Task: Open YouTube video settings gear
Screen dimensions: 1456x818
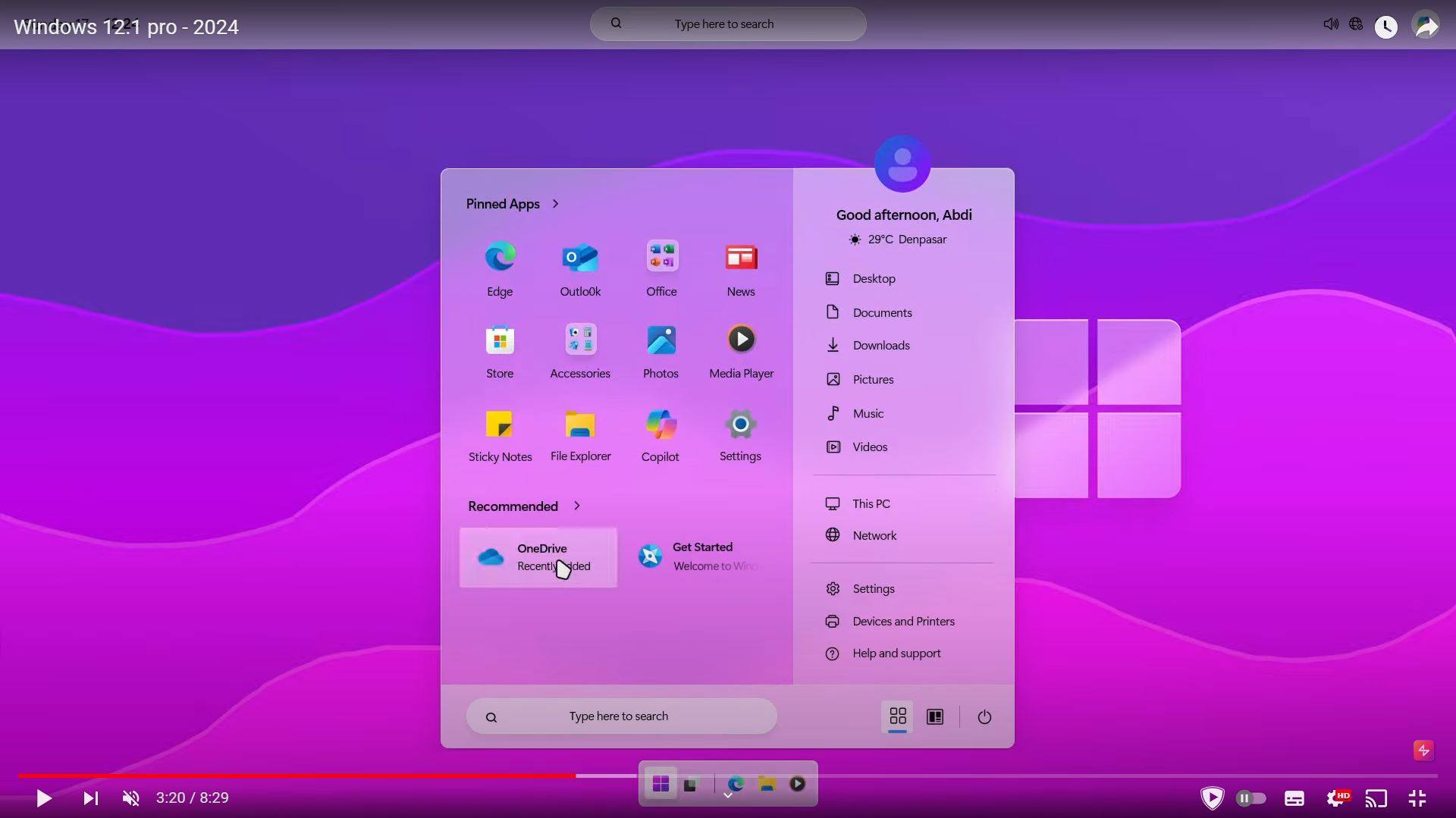Action: [1336, 798]
